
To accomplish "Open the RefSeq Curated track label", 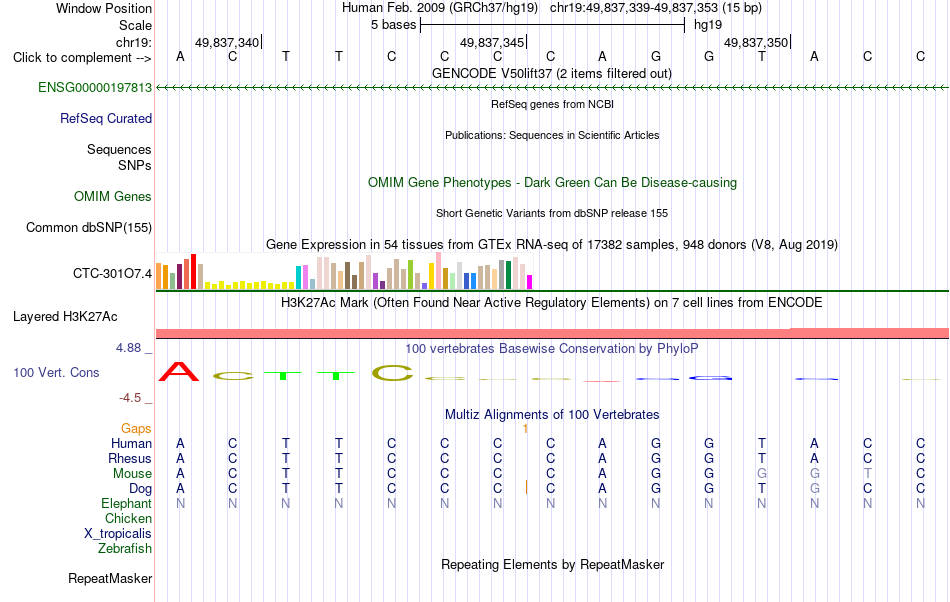I will coord(106,119).
